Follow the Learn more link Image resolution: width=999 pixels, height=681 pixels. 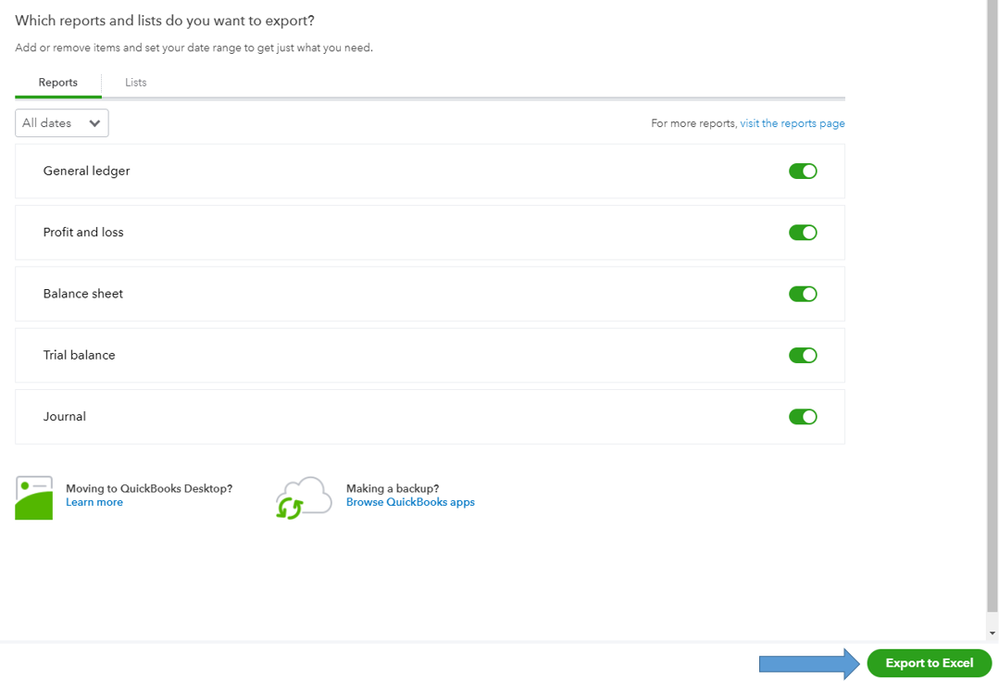tap(94, 502)
